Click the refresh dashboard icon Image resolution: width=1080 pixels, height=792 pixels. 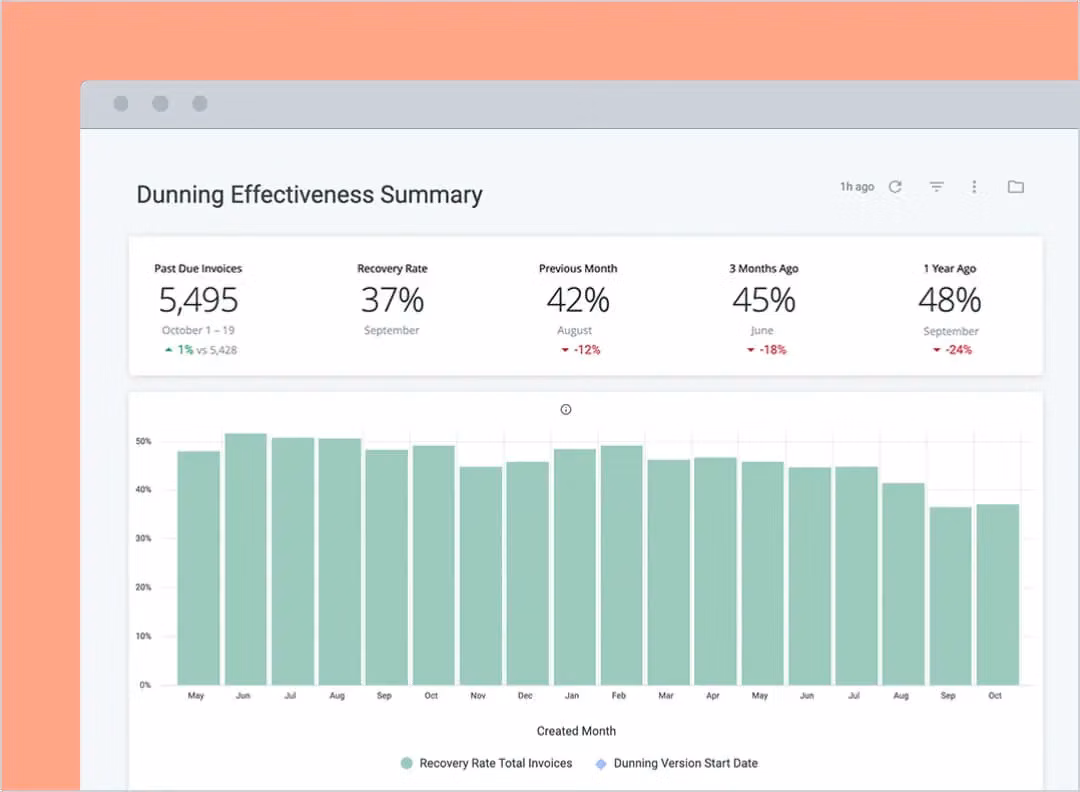click(895, 187)
